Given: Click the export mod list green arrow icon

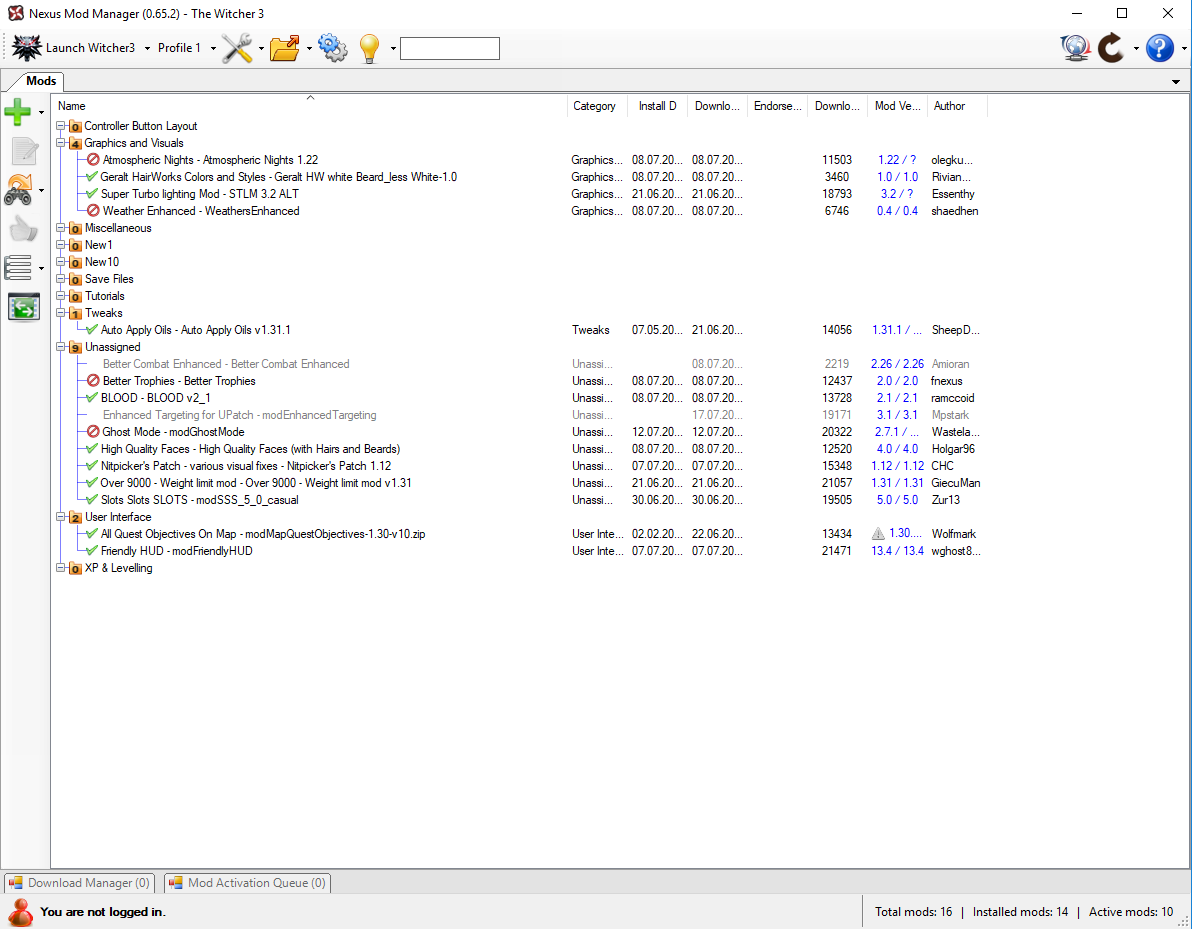Looking at the screenshot, I should tap(24, 308).
